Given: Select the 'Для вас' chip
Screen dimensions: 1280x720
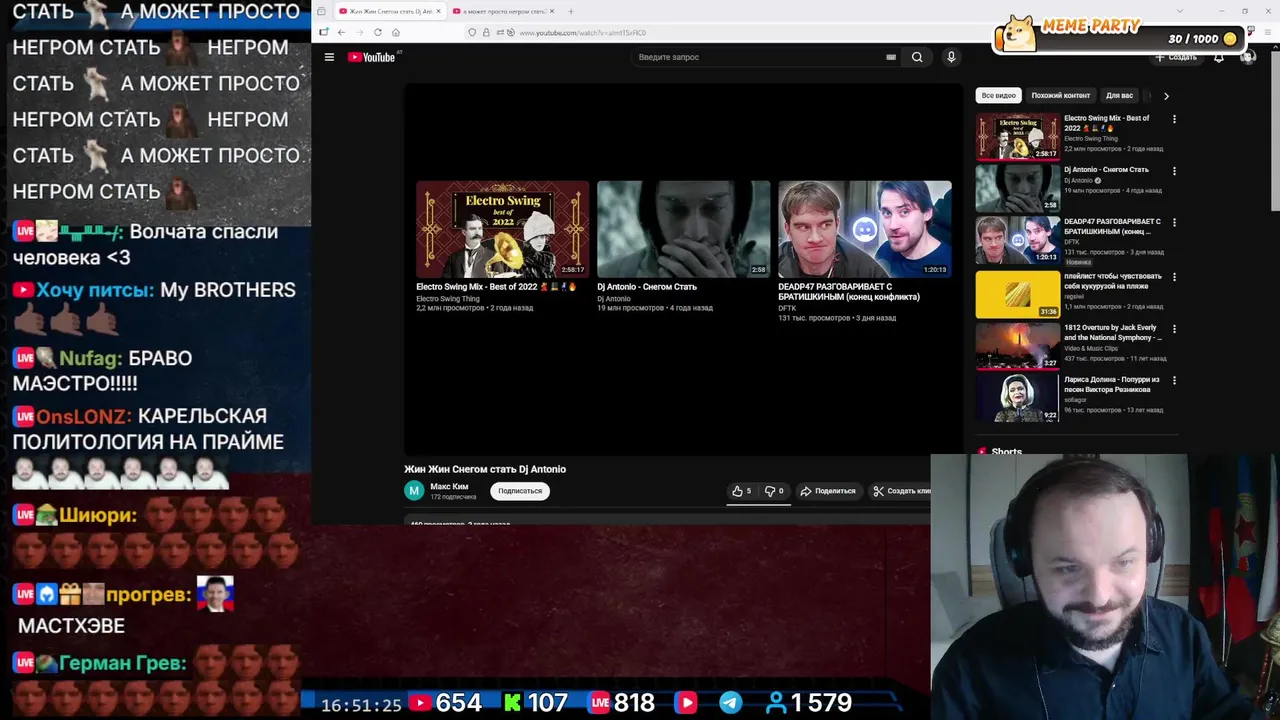Looking at the screenshot, I should point(1119,96).
